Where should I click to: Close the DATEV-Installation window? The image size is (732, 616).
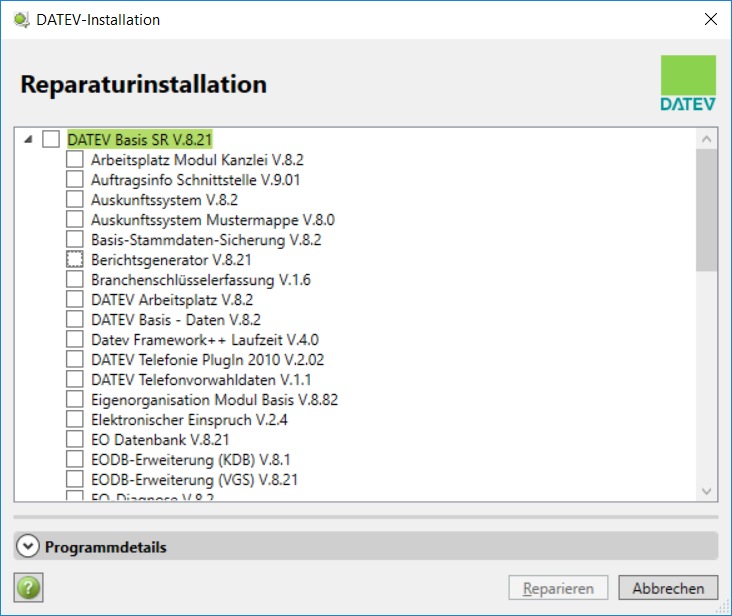(x=711, y=19)
